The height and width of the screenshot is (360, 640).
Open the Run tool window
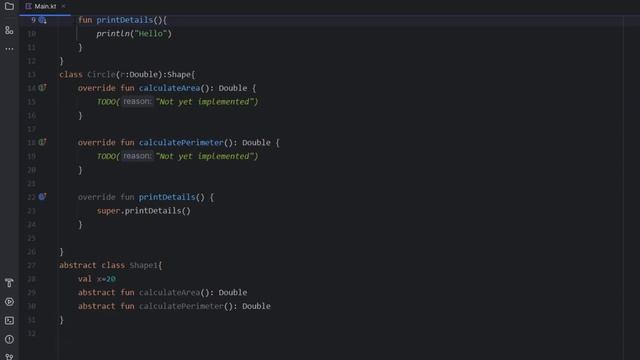(x=9, y=302)
